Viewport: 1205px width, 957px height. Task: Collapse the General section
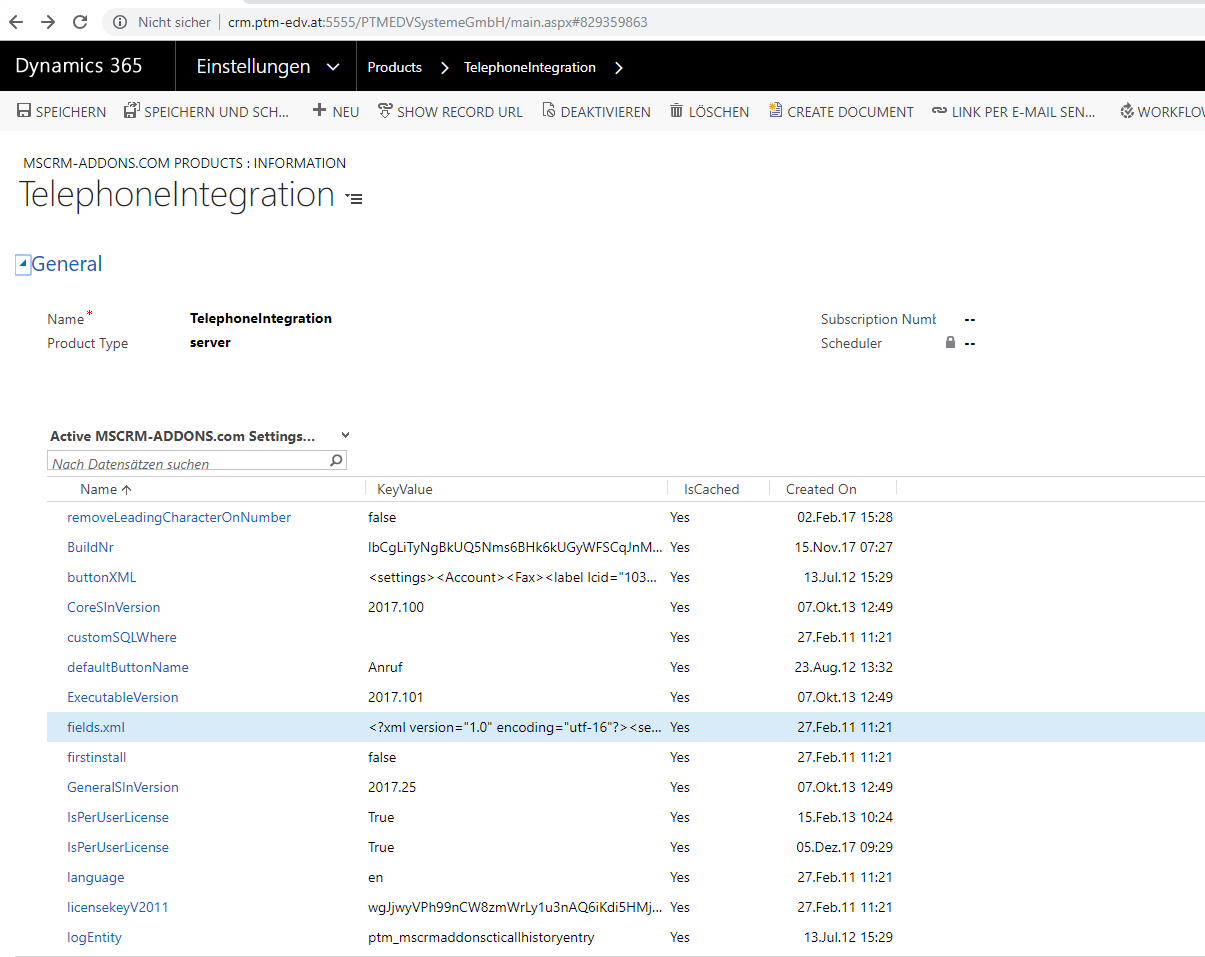pyautogui.click(x=23, y=264)
